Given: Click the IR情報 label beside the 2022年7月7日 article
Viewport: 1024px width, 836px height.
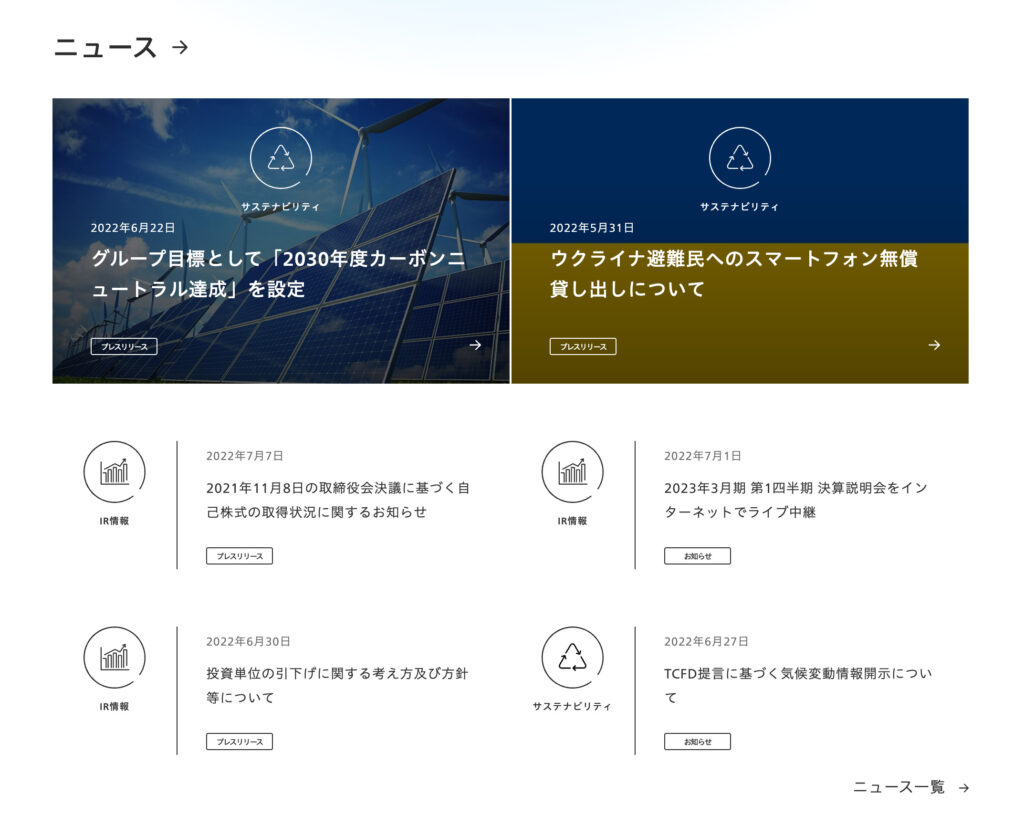Looking at the screenshot, I should point(114,521).
